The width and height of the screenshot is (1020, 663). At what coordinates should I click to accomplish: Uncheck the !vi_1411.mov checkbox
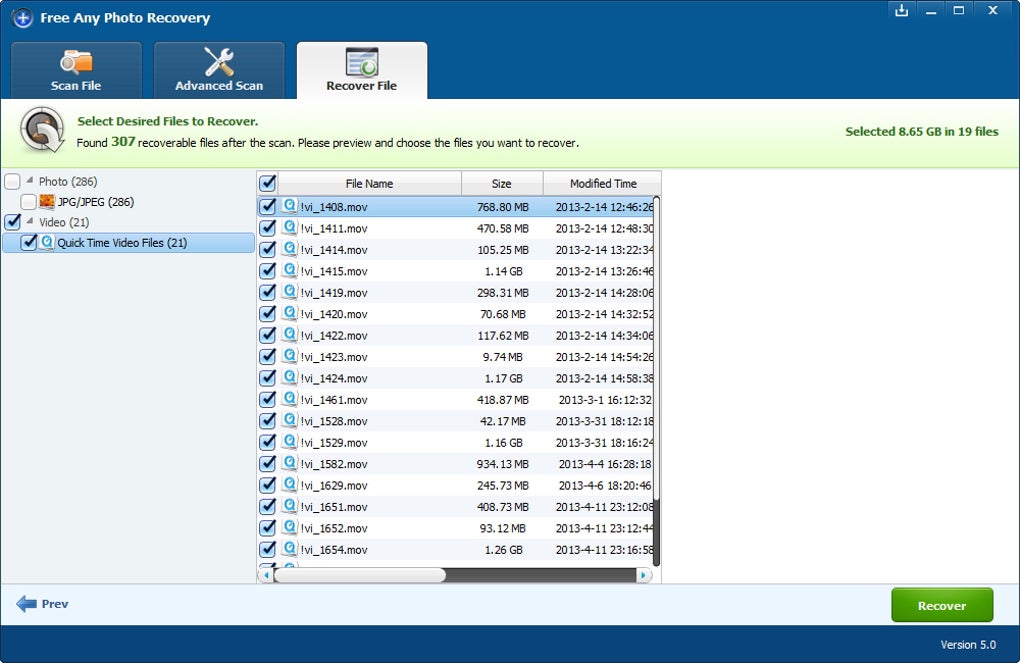(x=267, y=228)
